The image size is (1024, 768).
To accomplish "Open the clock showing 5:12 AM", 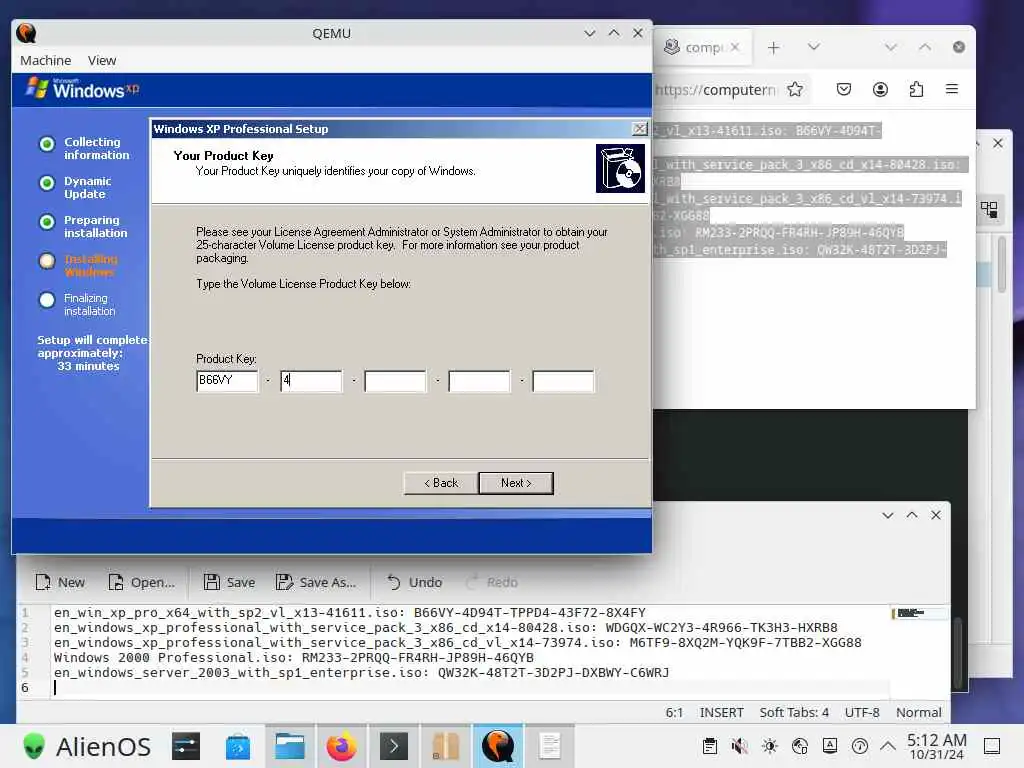I will [x=936, y=746].
